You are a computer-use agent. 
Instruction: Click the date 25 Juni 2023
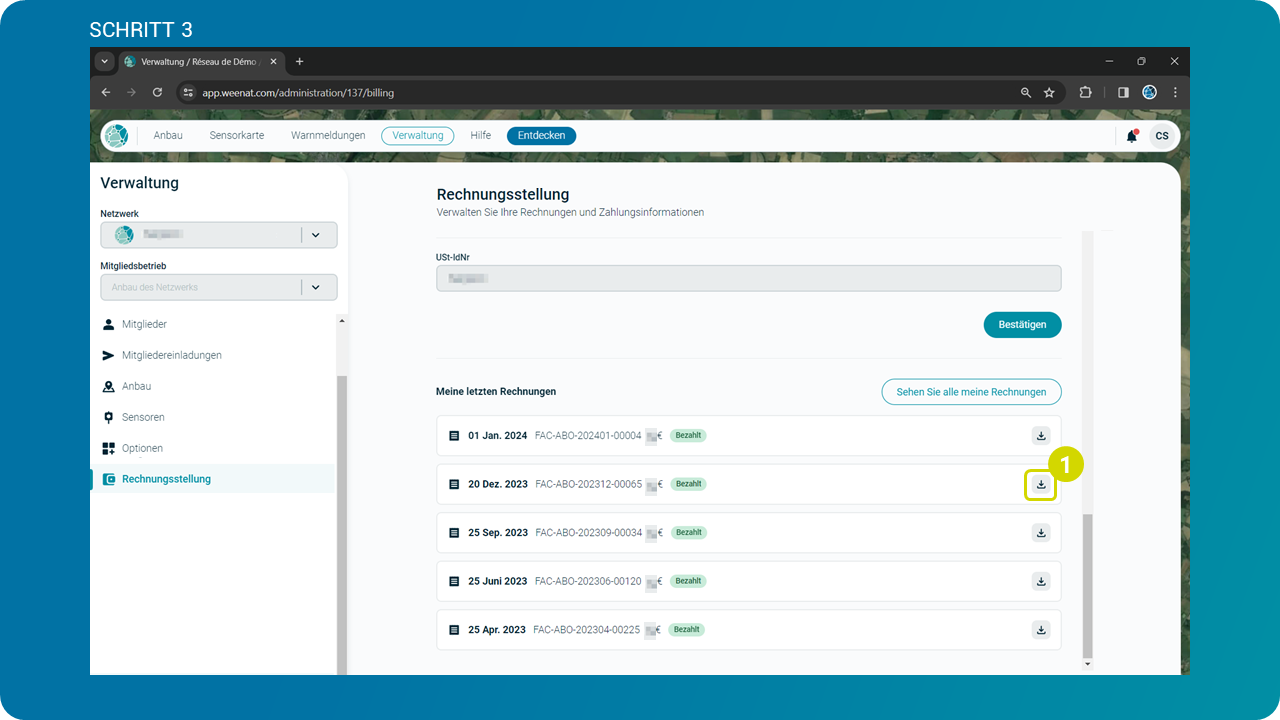(497, 581)
